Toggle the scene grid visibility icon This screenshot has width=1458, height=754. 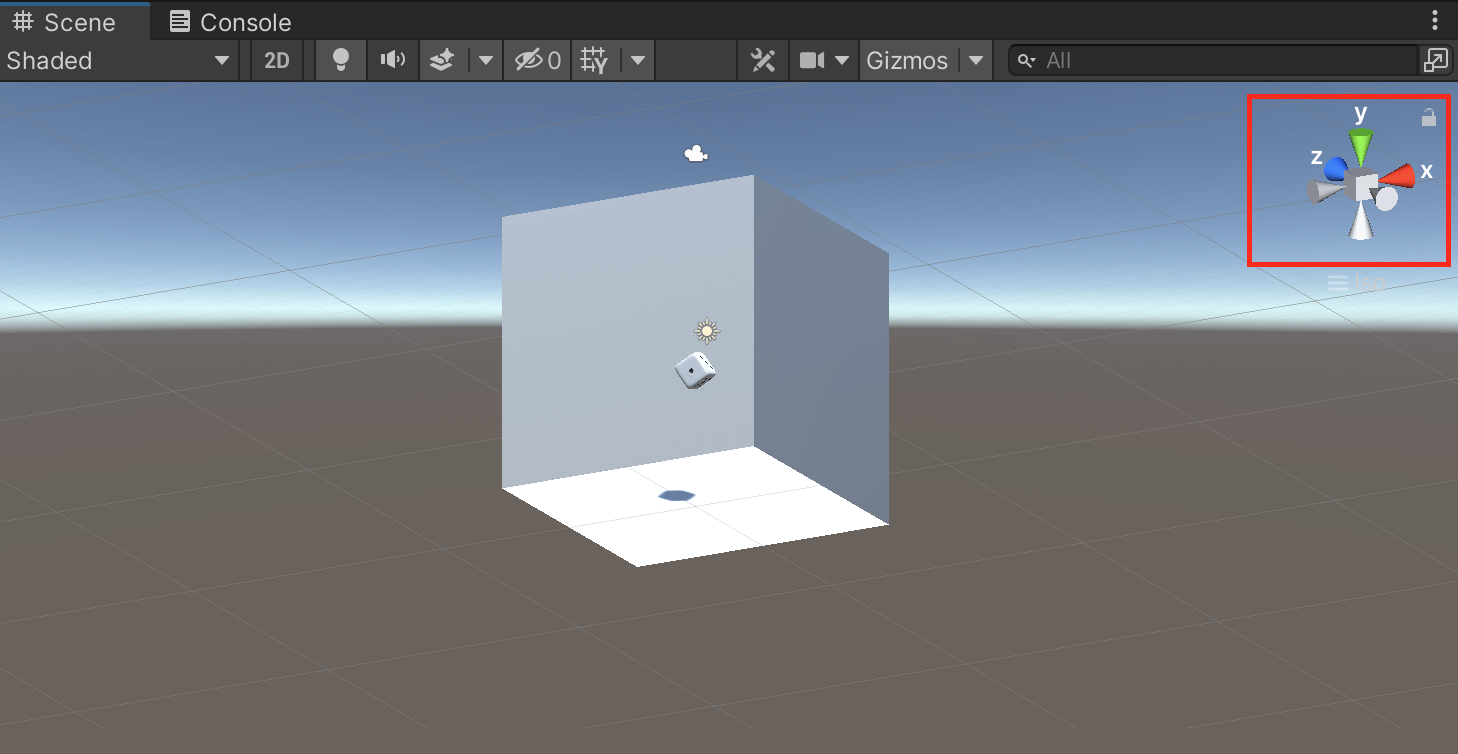595,61
